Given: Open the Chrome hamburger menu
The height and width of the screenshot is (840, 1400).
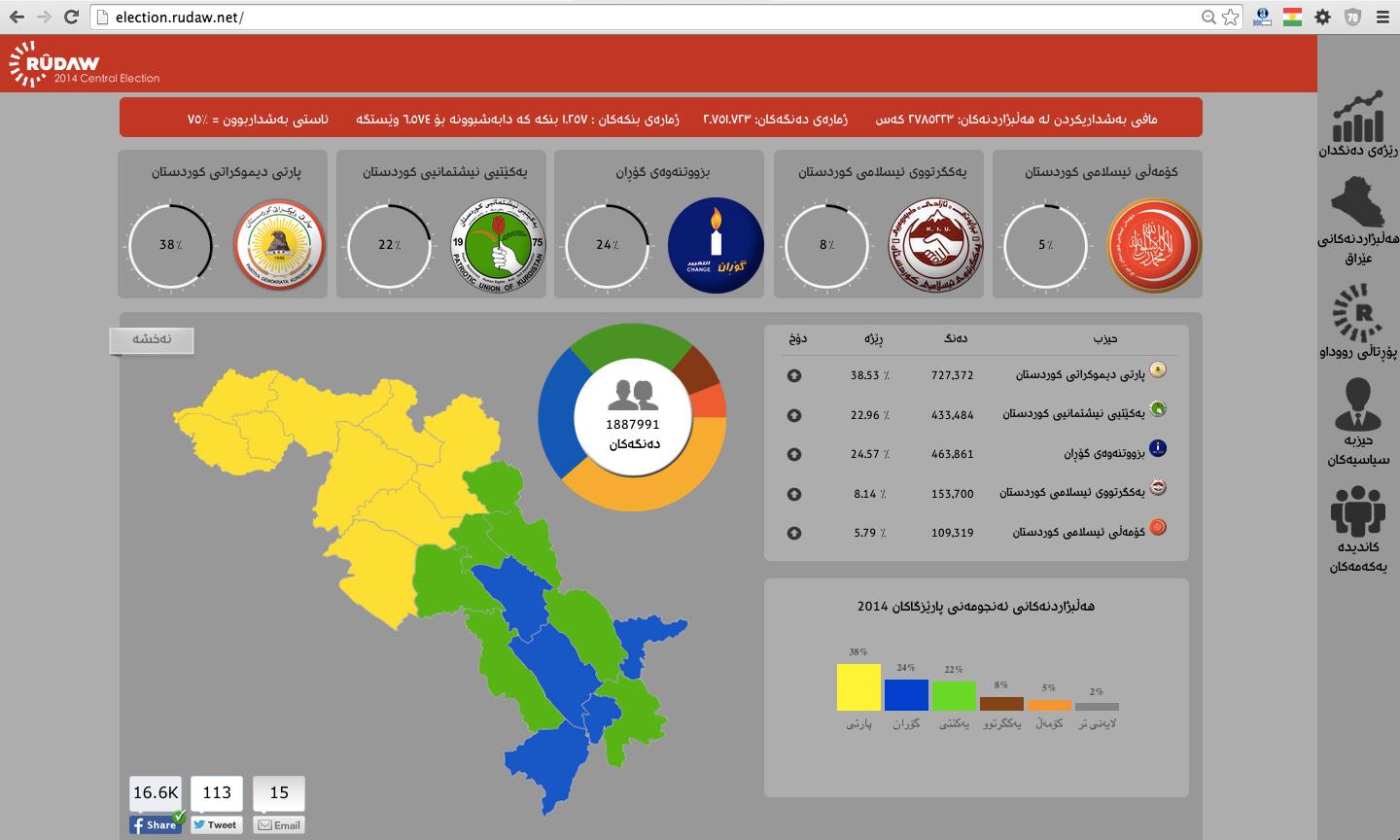Looking at the screenshot, I should (1382, 17).
